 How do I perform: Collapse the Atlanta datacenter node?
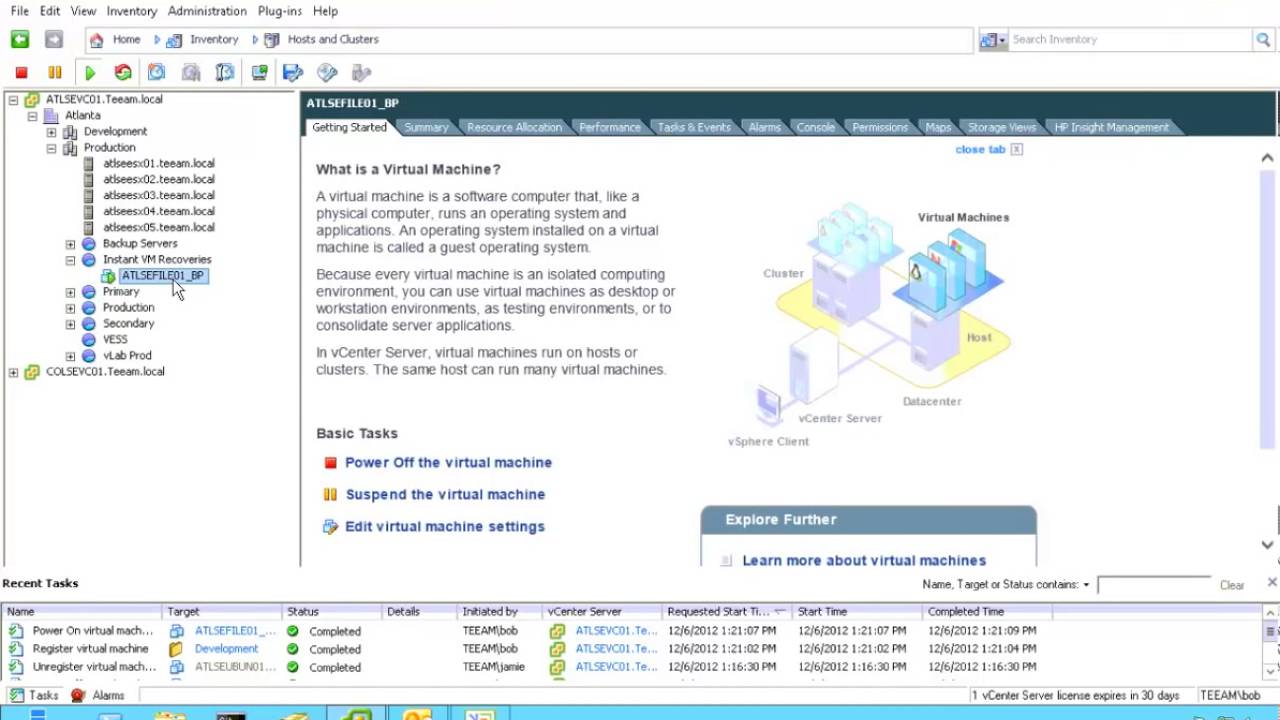coord(32,116)
